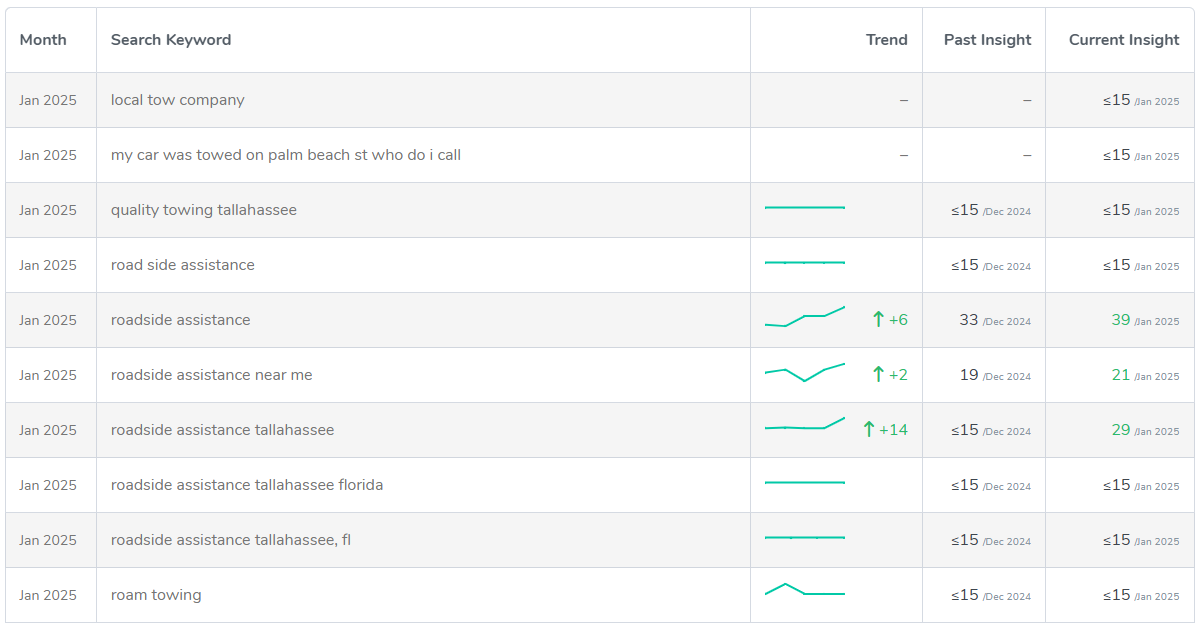Sort by the Search Keyword header
1200x631 pixels.
(x=171, y=40)
